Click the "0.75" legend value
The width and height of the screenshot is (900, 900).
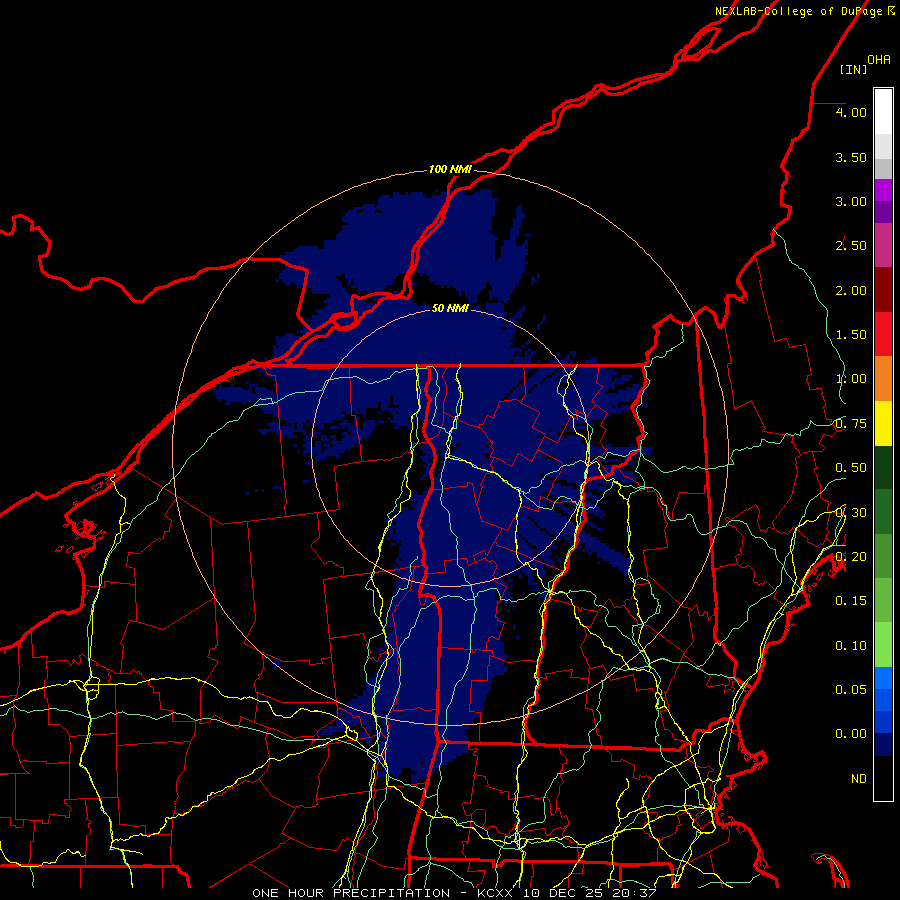851,424
